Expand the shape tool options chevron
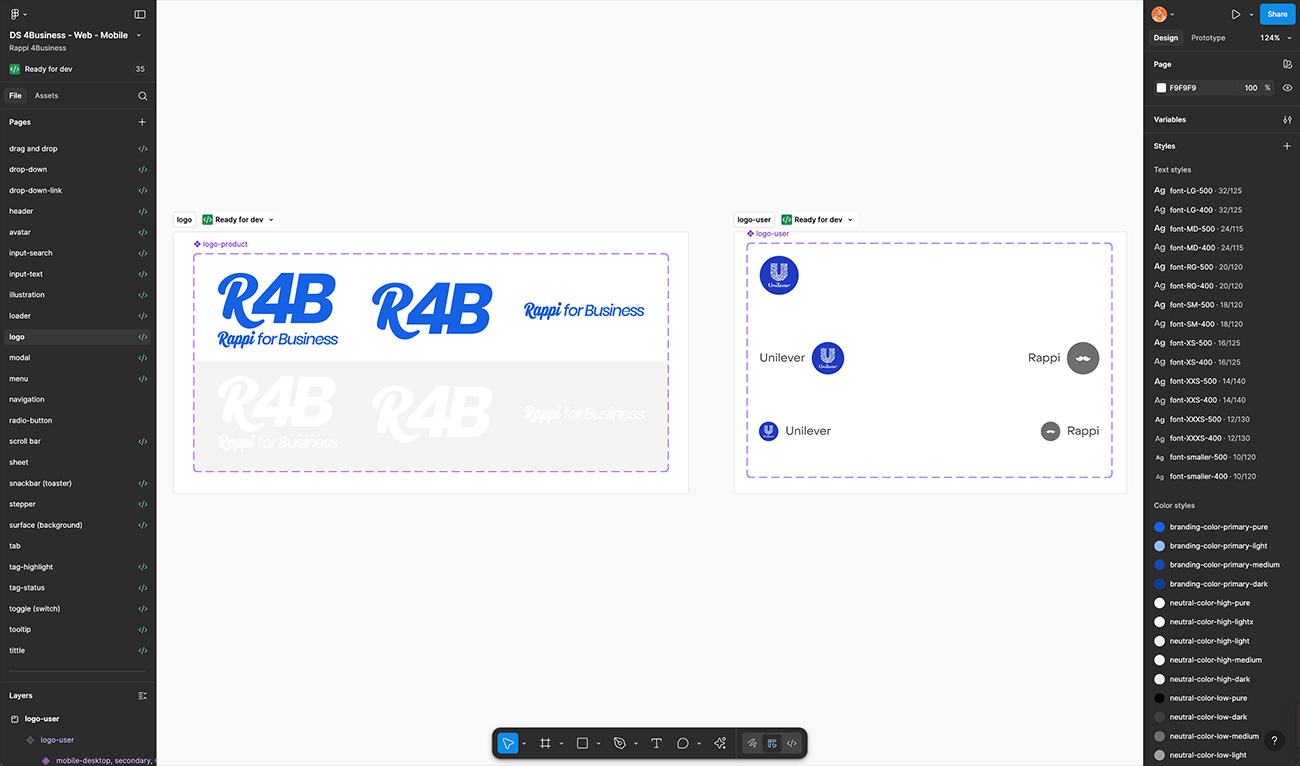 (x=598, y=743)
